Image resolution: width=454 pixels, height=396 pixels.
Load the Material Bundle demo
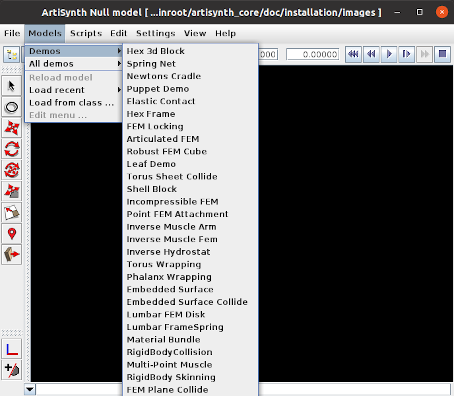[191, 340]
